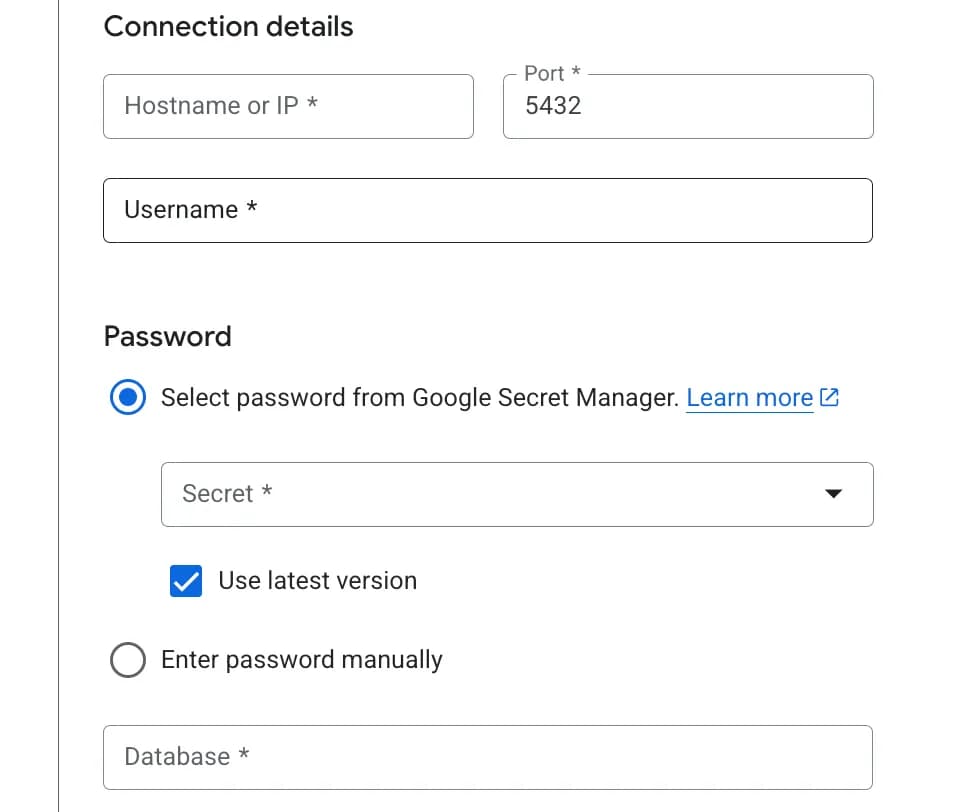Focus the Hostname or IP input field

[288, 106]
